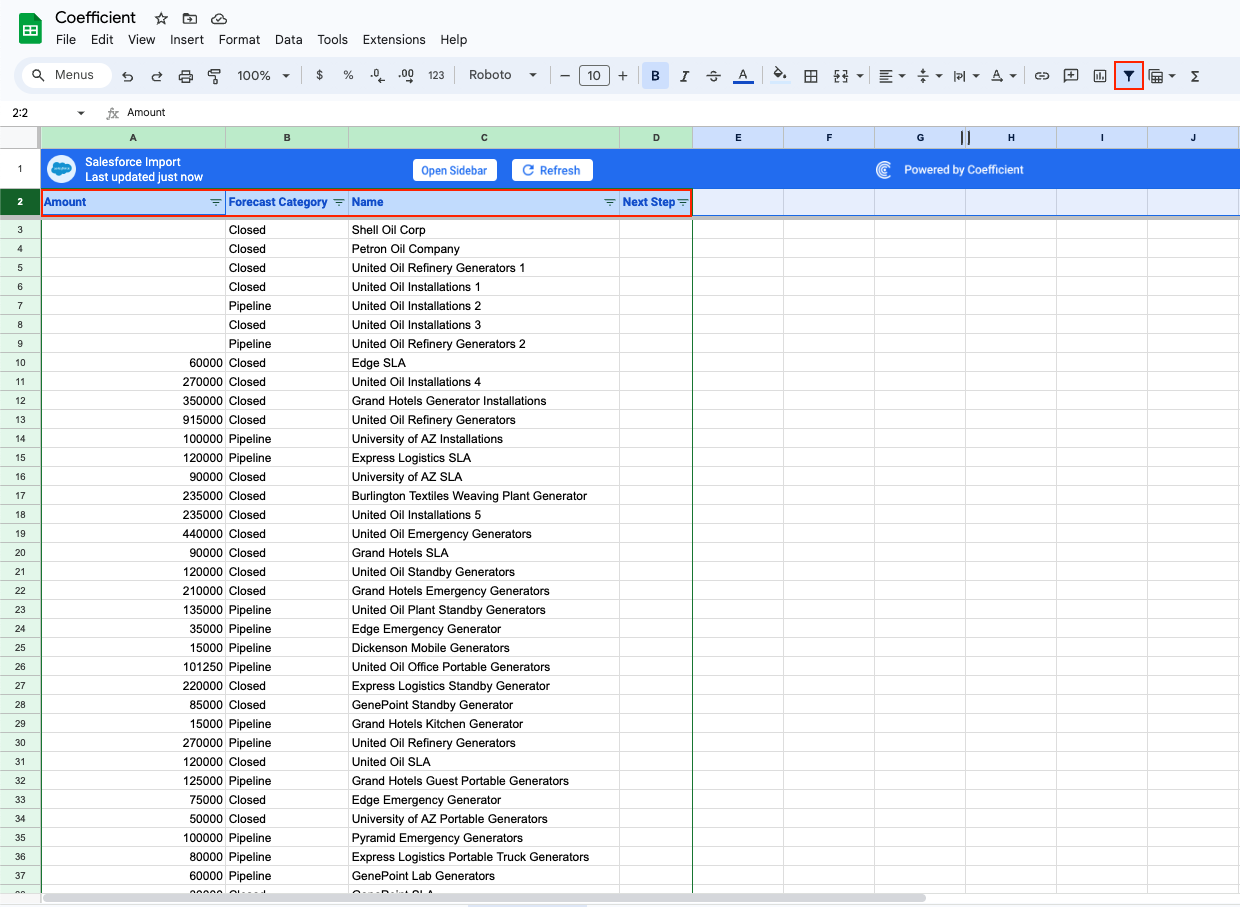Screen dimensions: 1240x907
Task: Open the File menu
Action: [x=66, y=40]
